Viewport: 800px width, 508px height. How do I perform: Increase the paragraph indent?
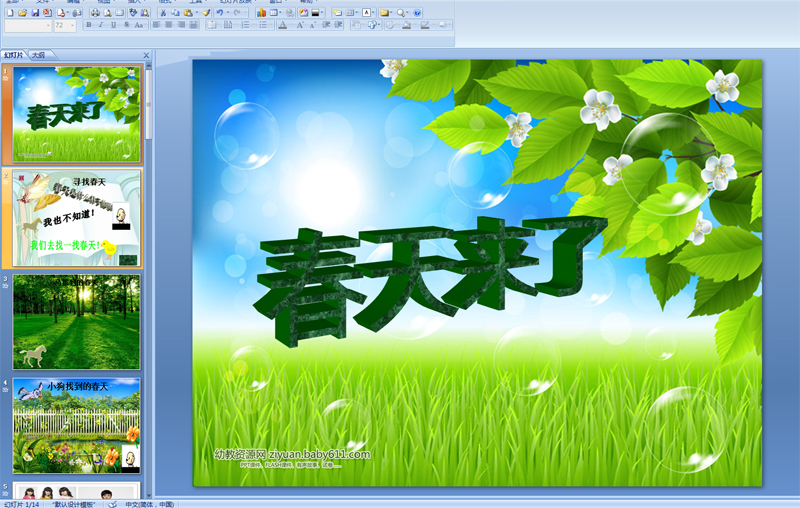coord(338,25)
